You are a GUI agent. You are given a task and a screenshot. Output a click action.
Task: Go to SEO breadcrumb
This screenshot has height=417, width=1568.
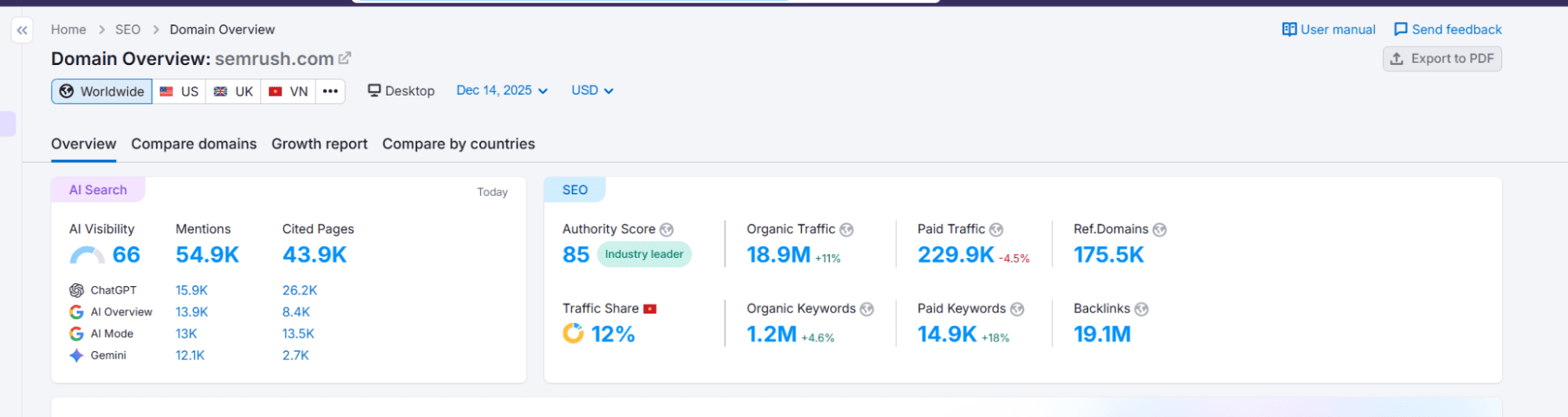tap(128, 30)
